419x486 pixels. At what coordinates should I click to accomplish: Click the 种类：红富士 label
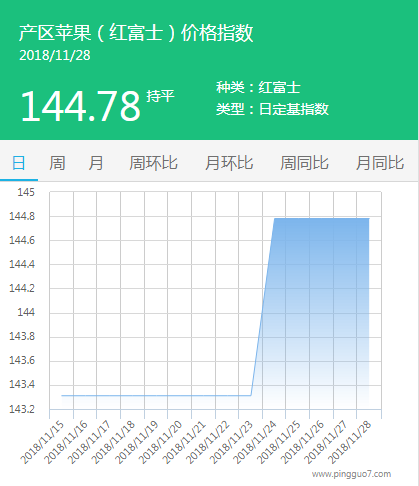(x=258, y=87)
